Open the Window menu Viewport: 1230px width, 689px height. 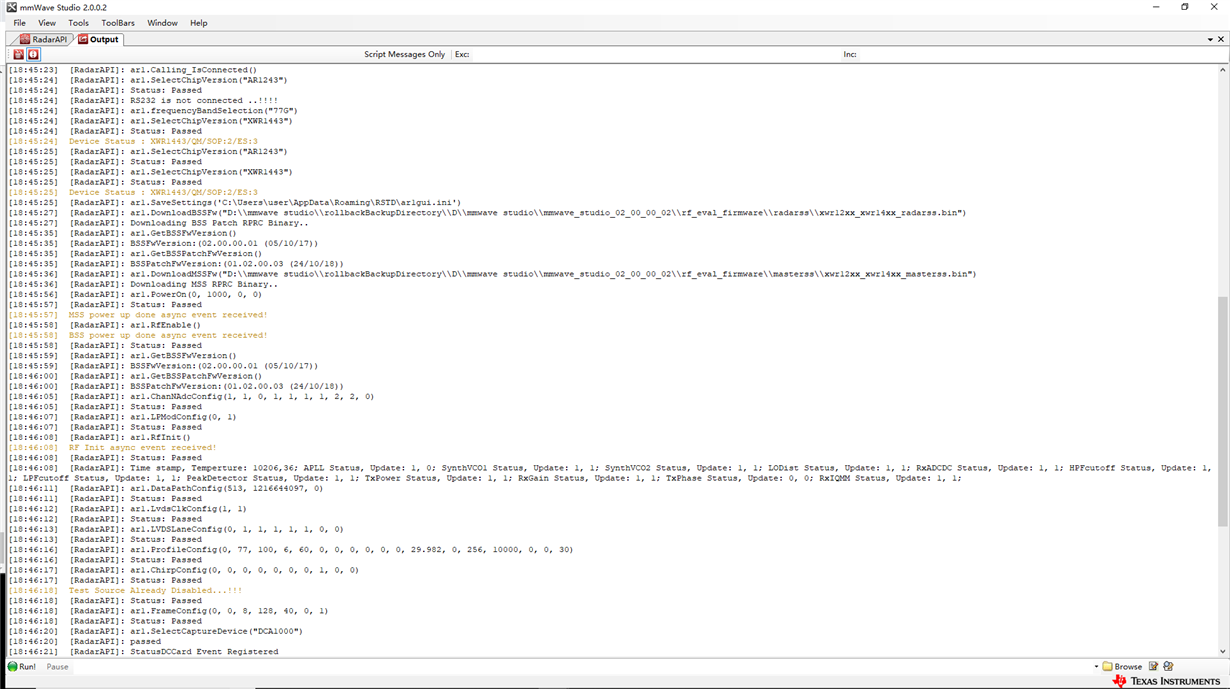[162, 23]
